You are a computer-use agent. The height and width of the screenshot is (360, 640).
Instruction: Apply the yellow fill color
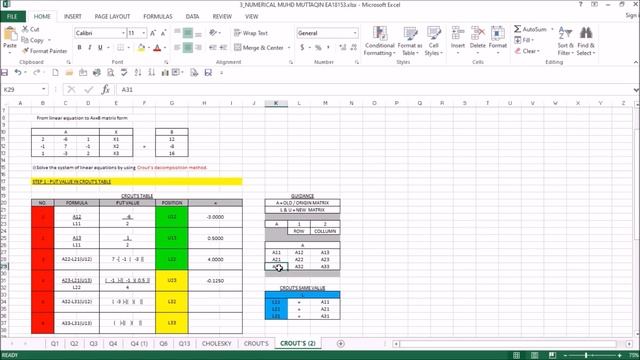point(141,48)
